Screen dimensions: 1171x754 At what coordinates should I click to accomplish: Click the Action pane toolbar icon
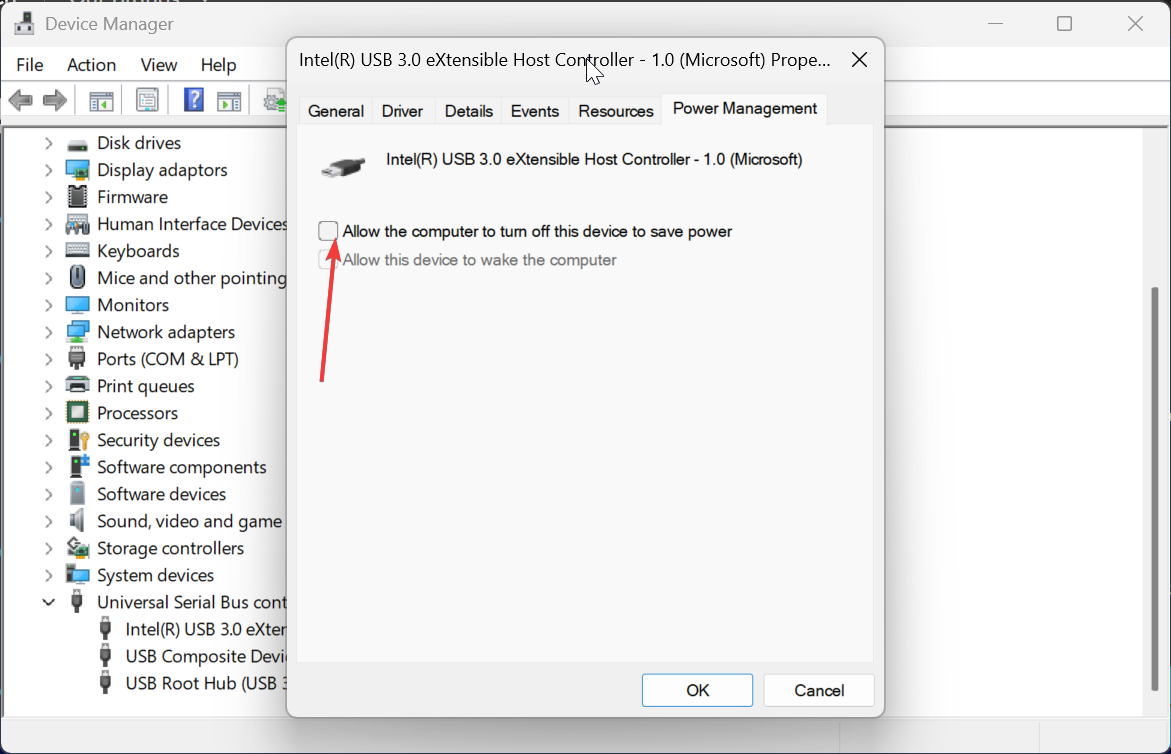pos(229,100)
